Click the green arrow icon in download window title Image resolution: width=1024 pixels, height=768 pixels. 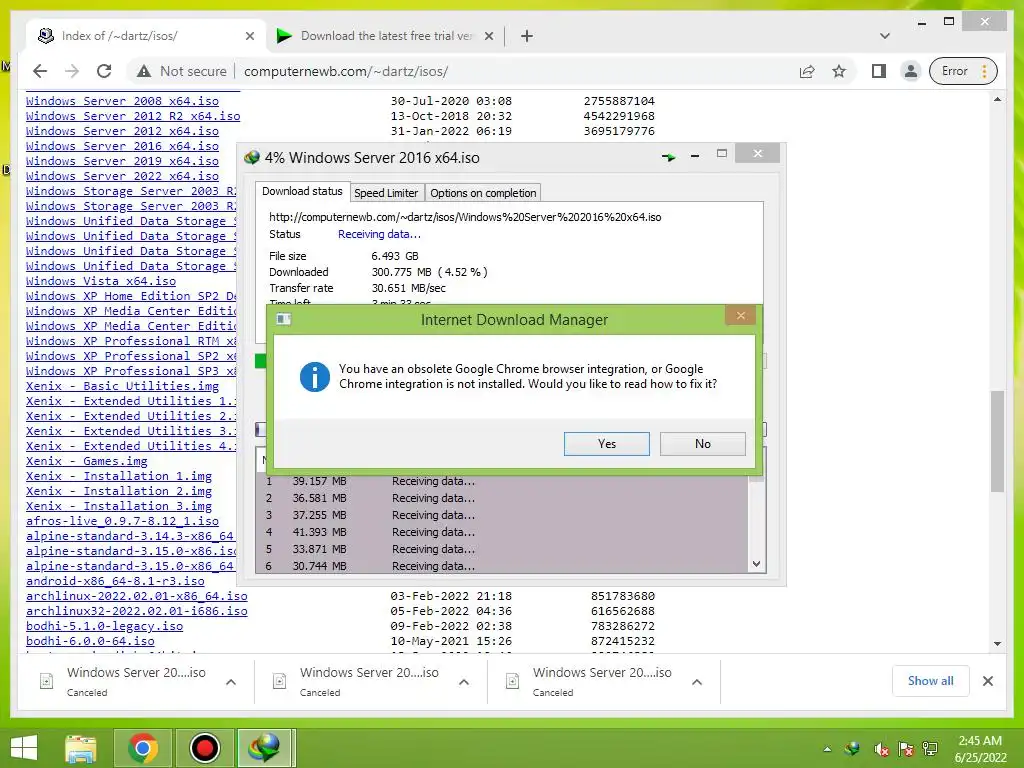coord(668,157)
